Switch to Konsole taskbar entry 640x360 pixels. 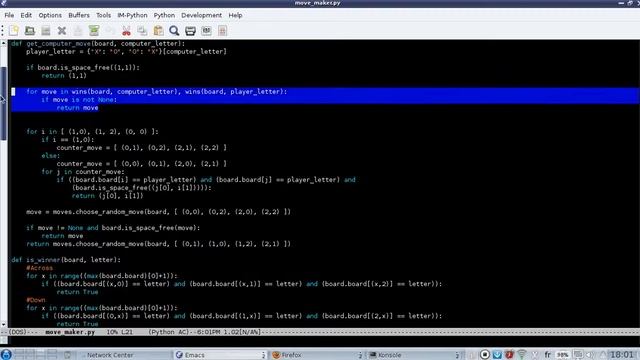point(414,355)
